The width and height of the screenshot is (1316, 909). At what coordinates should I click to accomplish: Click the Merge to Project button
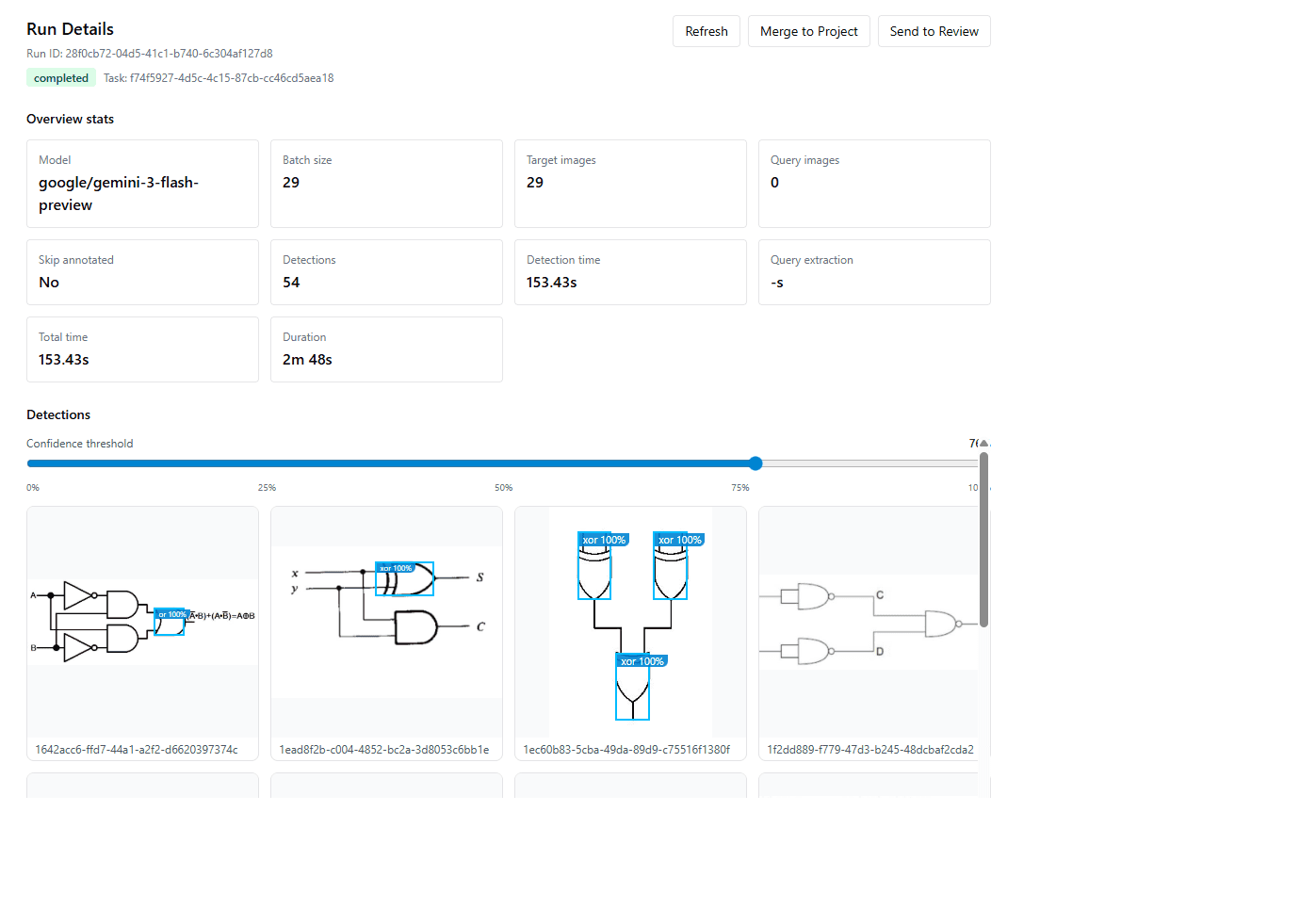click(x=808, y=31)
